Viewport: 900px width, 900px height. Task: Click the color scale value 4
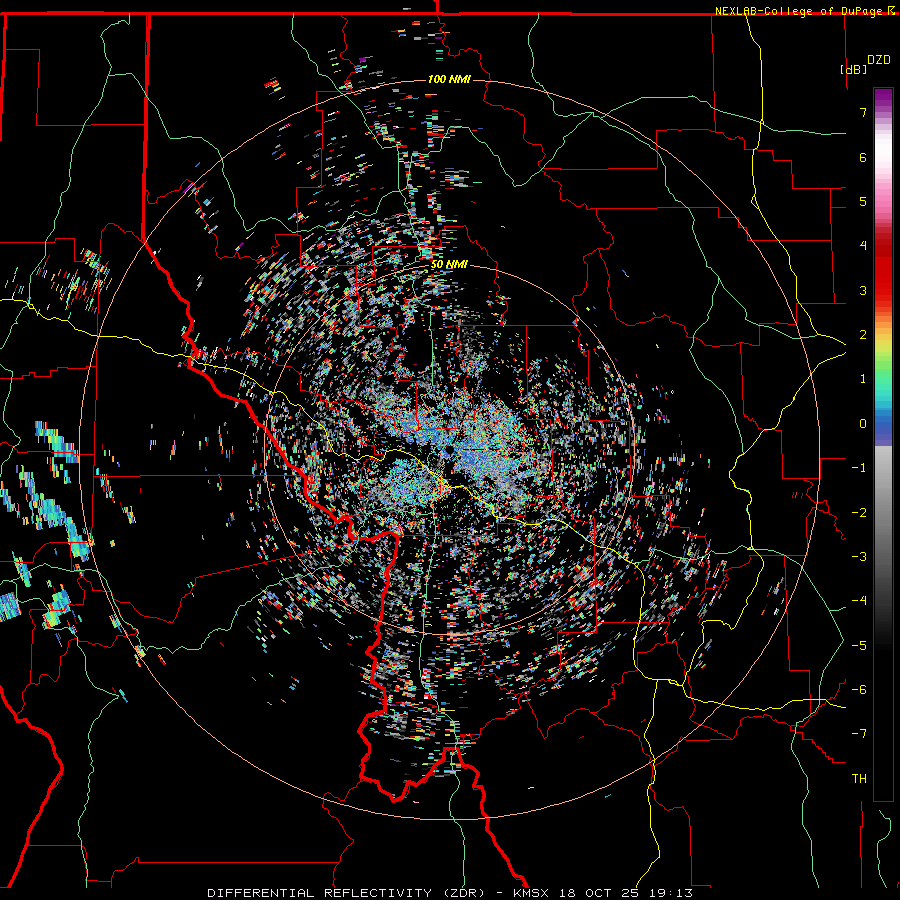pos(863,246)
